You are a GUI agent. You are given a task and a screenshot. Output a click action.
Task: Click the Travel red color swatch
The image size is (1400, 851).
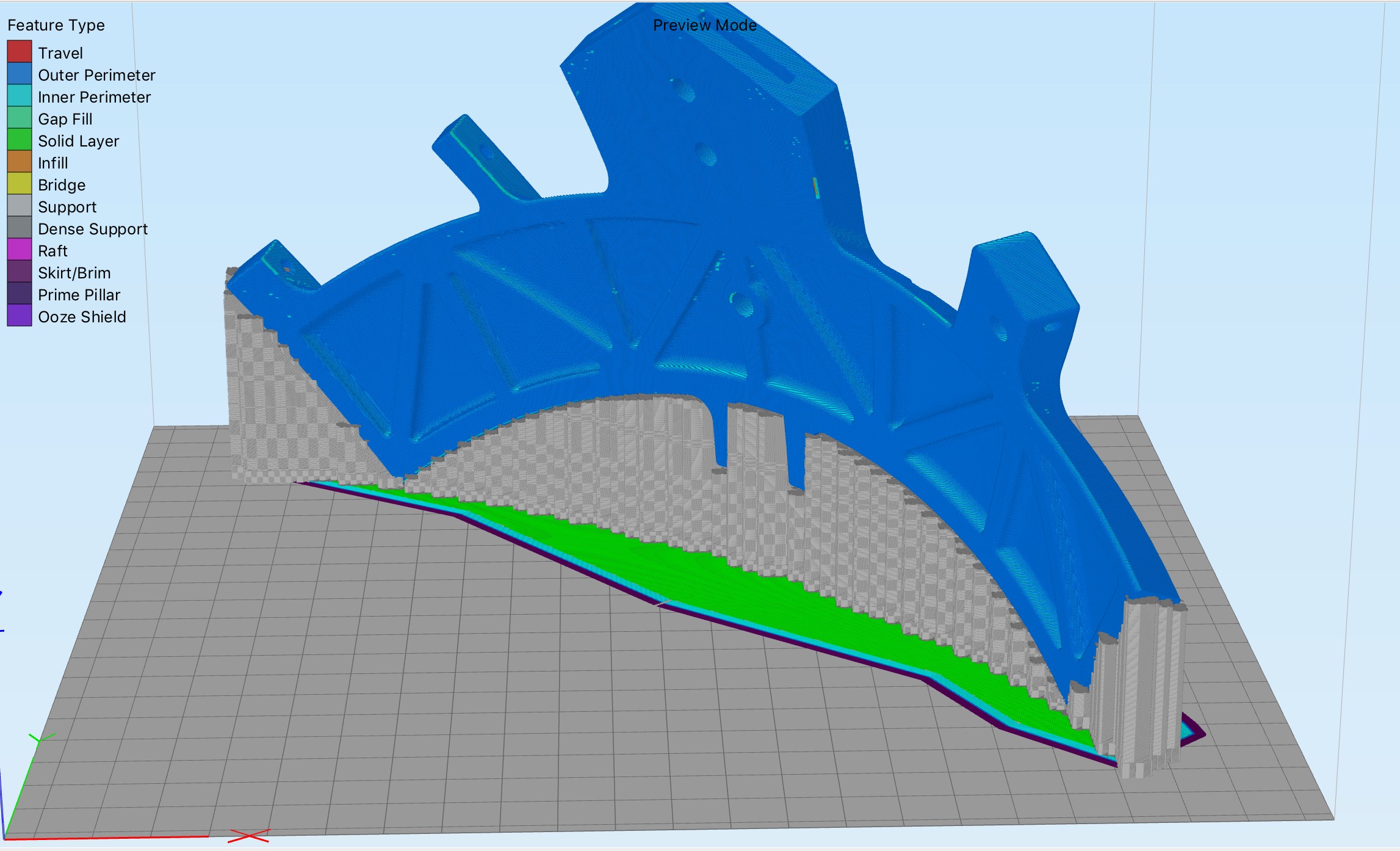tap(20, 52)
